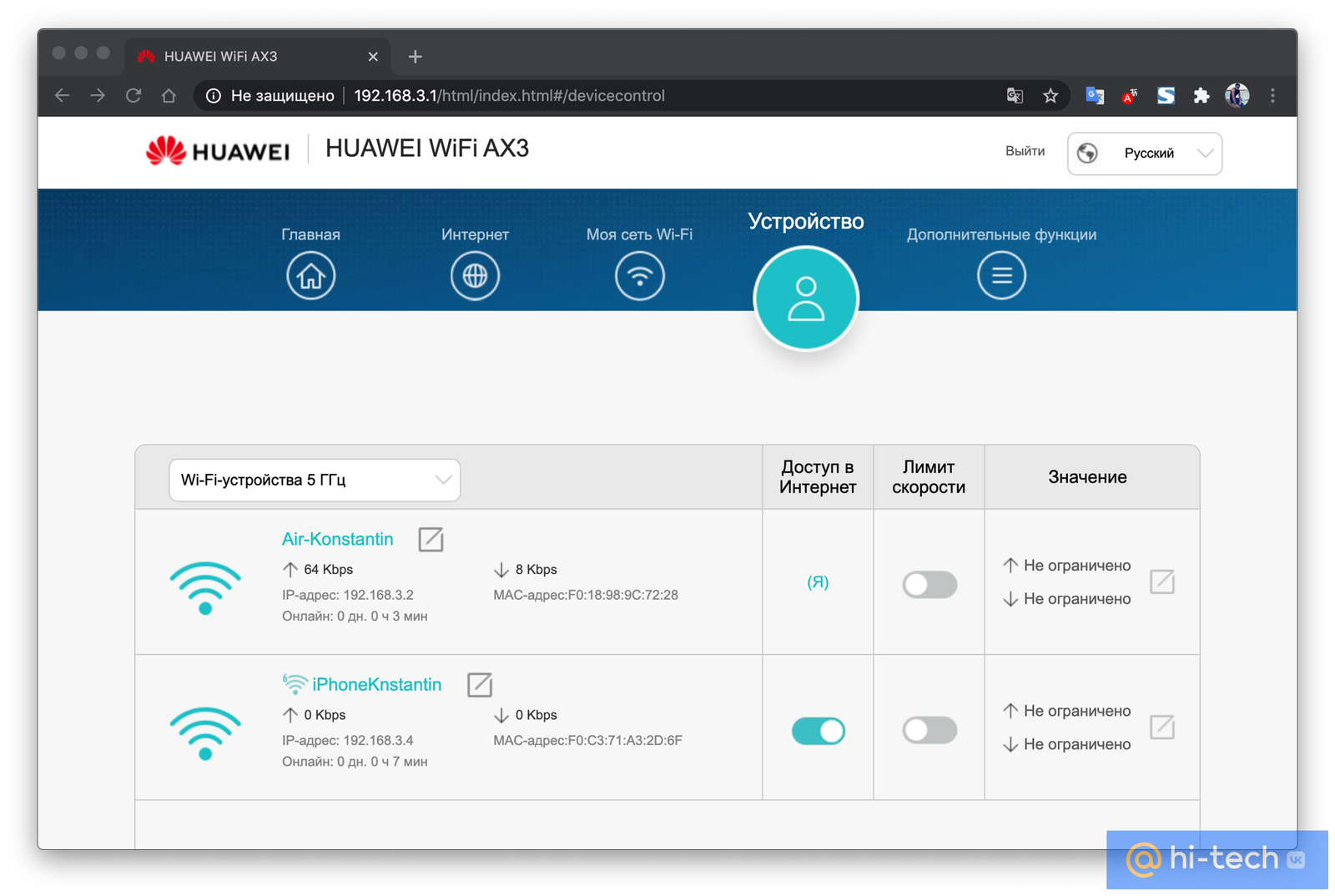Click IP-адрес: 192.168.3.4 text
The image size is (1335, 896).
(347, 740)
